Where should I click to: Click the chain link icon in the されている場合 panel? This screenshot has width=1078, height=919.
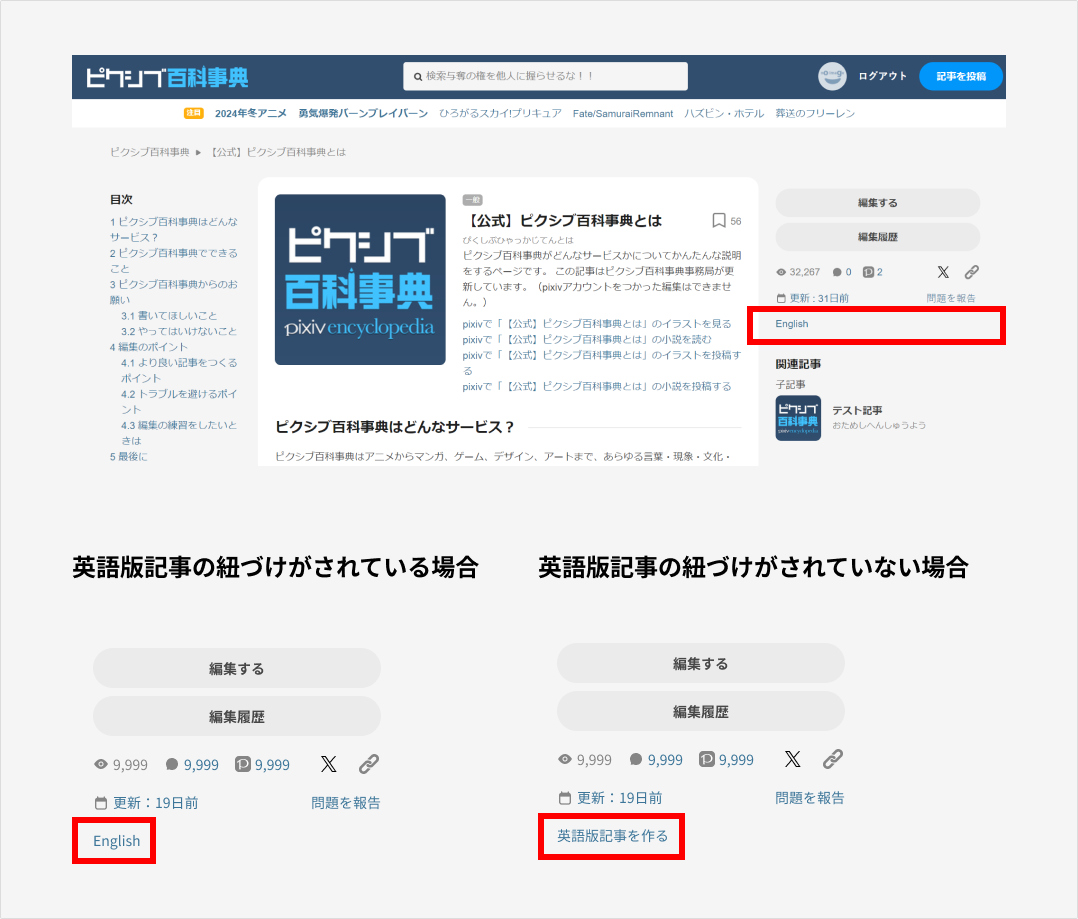click(368, 764)
